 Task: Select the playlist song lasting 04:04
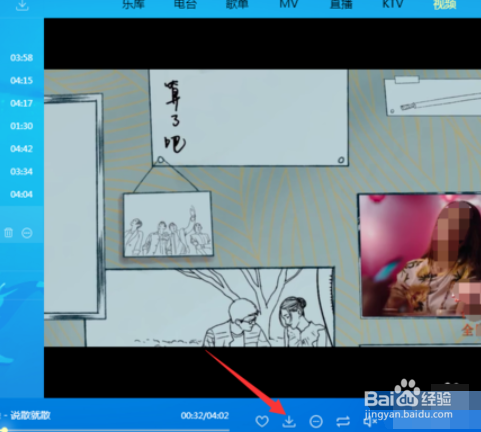(21, 194)
